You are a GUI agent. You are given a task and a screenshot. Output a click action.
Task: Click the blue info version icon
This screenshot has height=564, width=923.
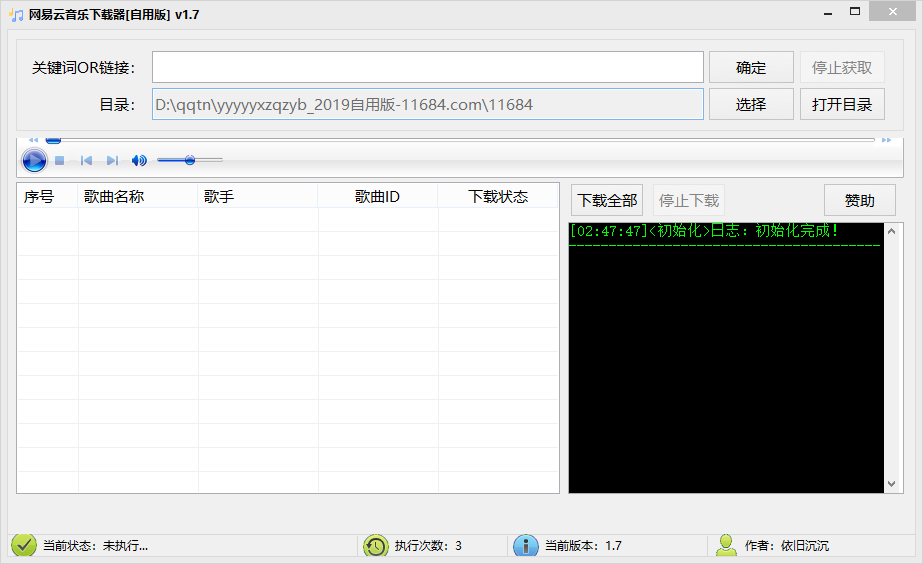click(x=526, y=546)
